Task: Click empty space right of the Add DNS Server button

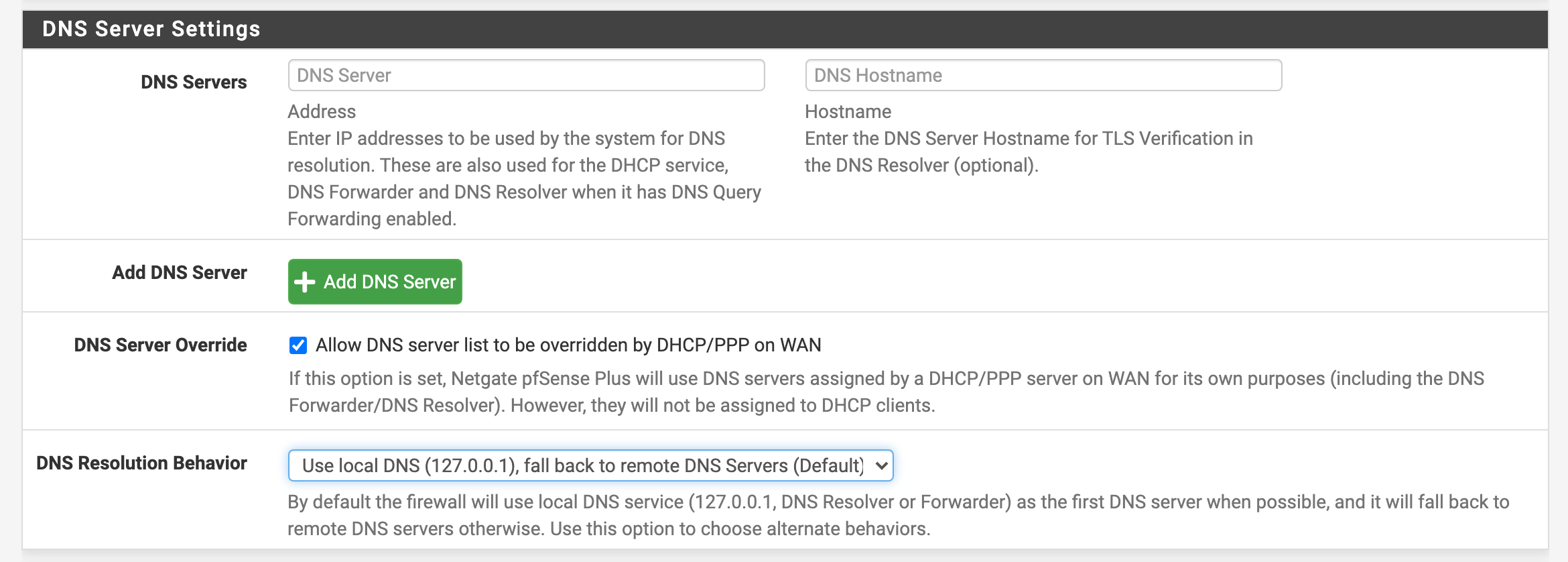Action: click(x=938, y=282)
